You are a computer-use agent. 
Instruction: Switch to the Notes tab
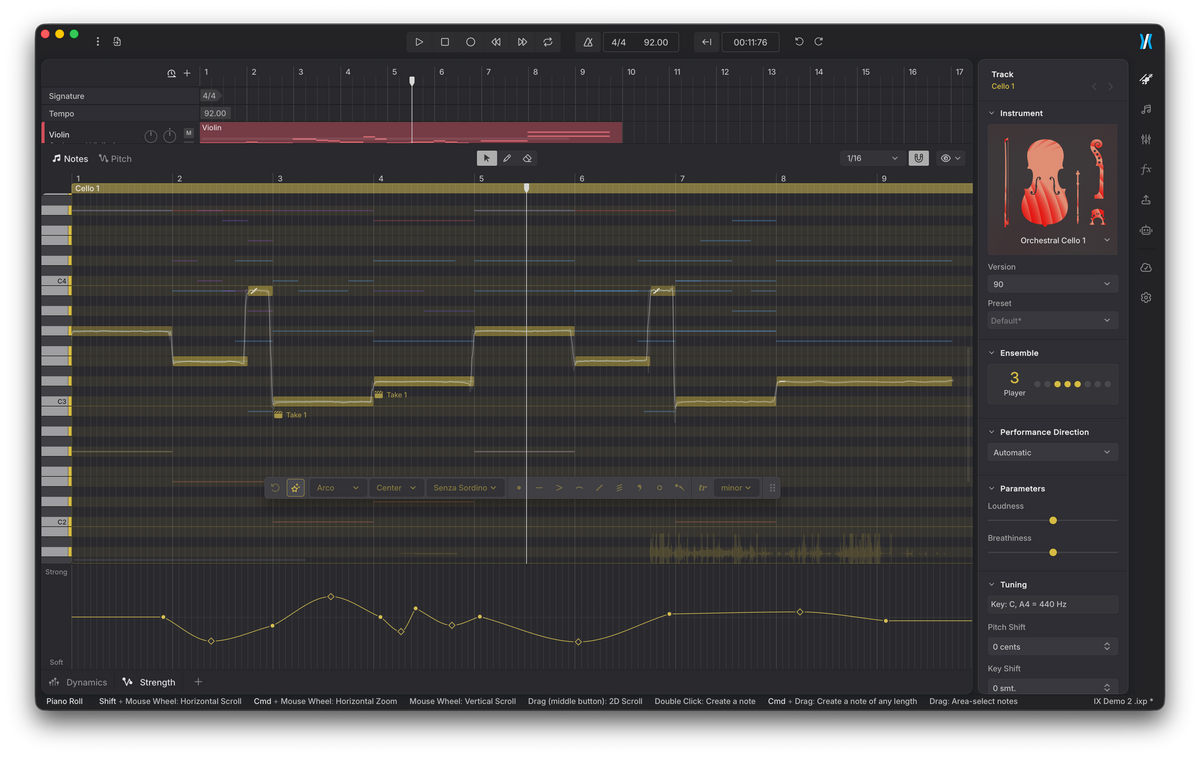[70, 159]
